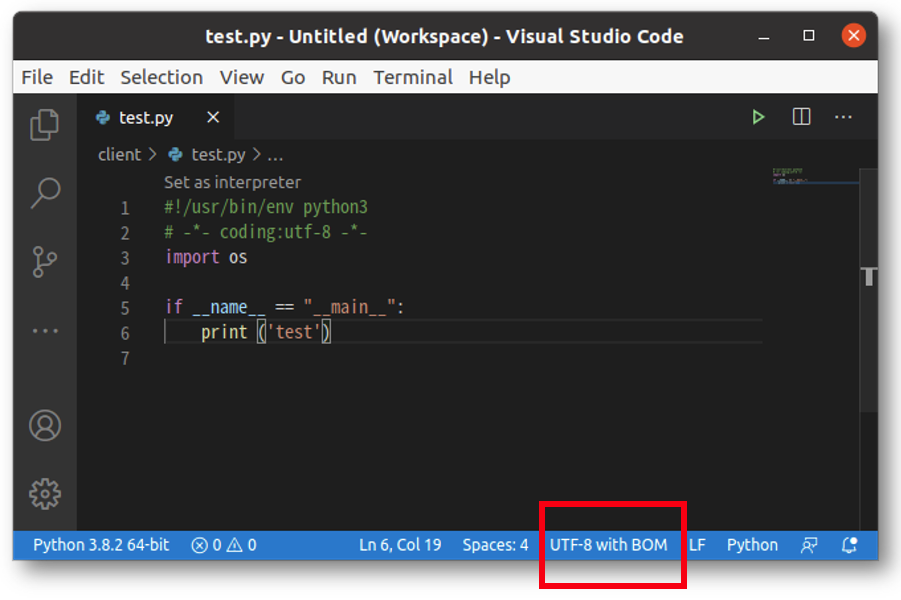Open the Run menu
Screen dimensions: 901x600
click(x=339, y=77)
